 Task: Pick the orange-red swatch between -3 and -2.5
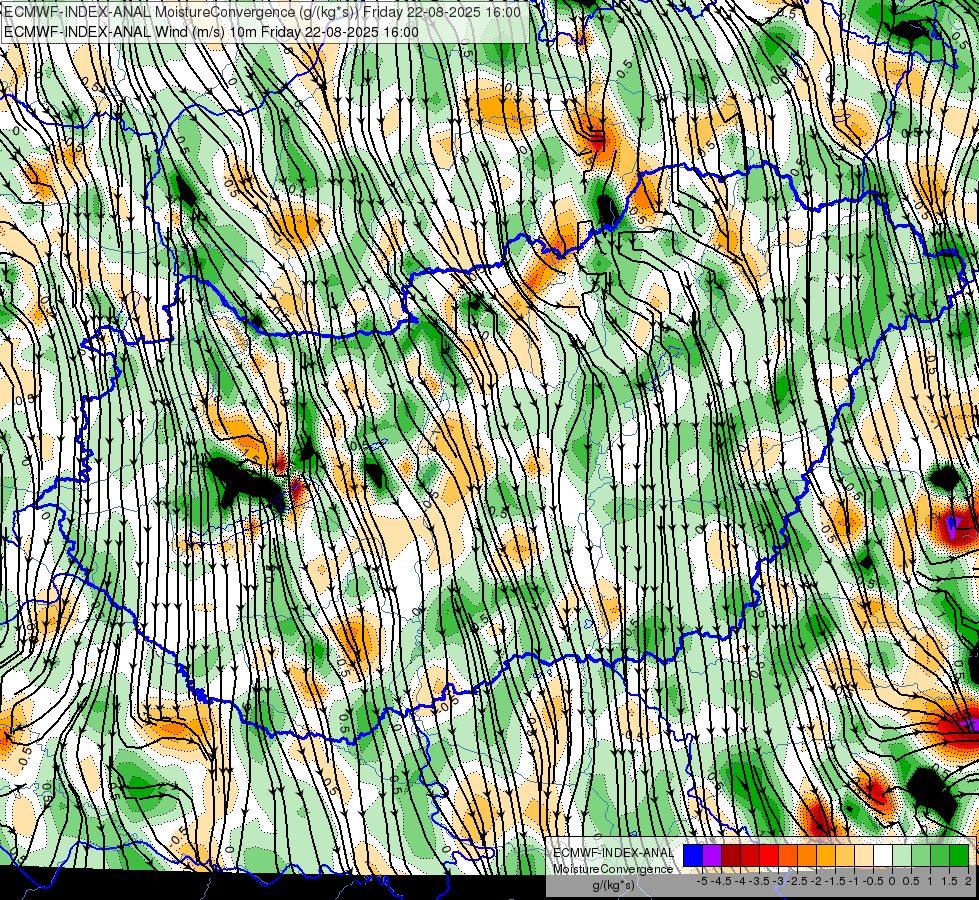click(x=788, y=856)
